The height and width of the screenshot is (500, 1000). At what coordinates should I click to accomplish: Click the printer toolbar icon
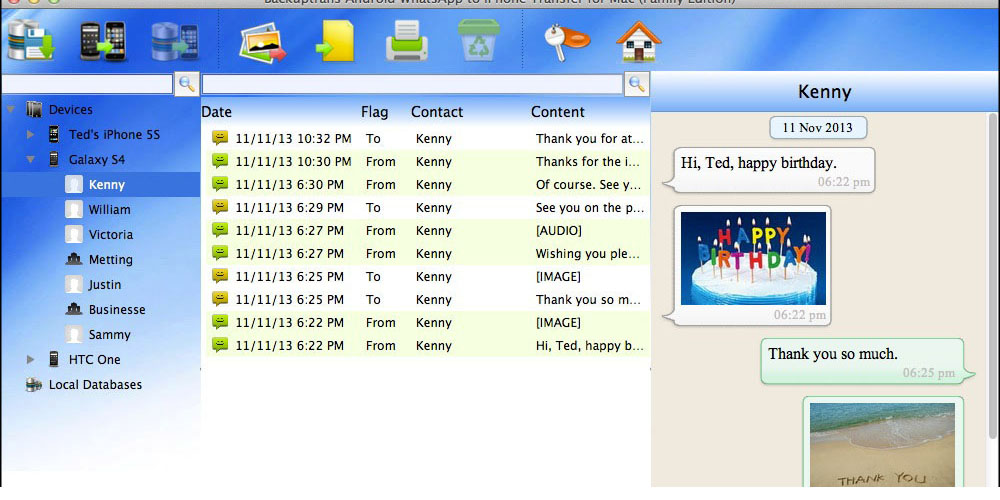(408, 40)
